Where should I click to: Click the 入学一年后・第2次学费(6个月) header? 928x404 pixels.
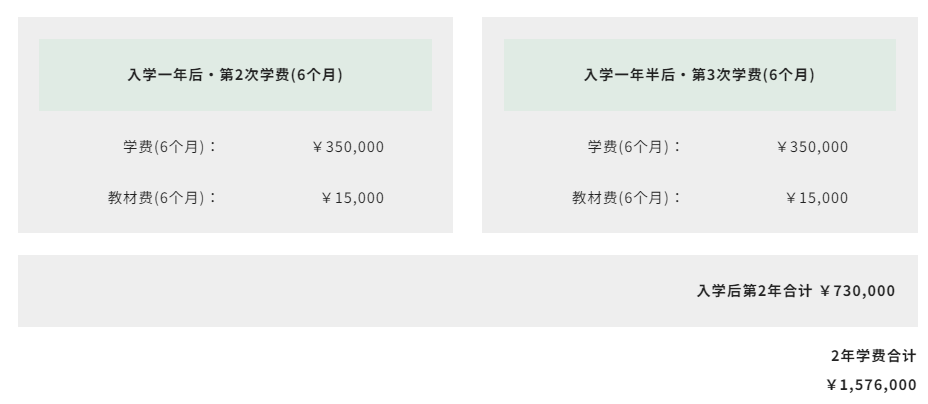click(235, 75)
